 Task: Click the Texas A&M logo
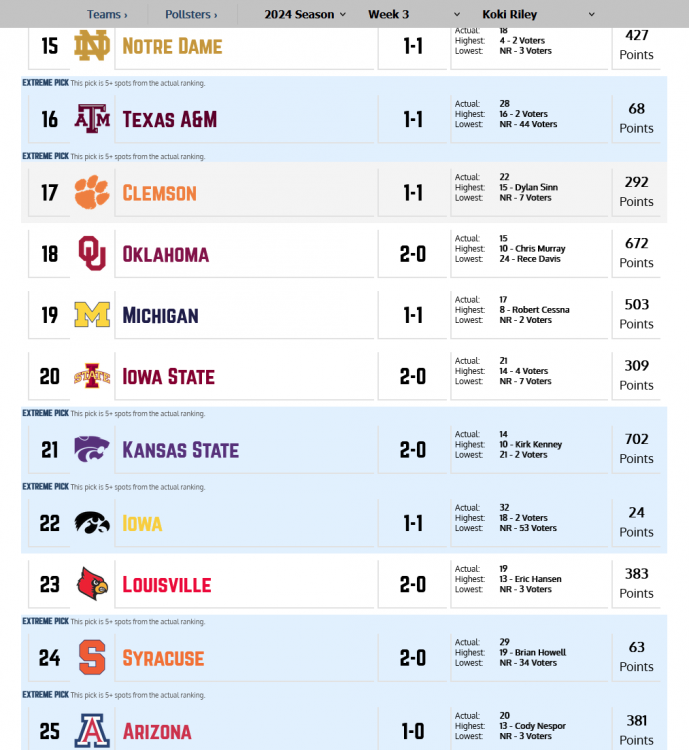(x=93, y=120)
